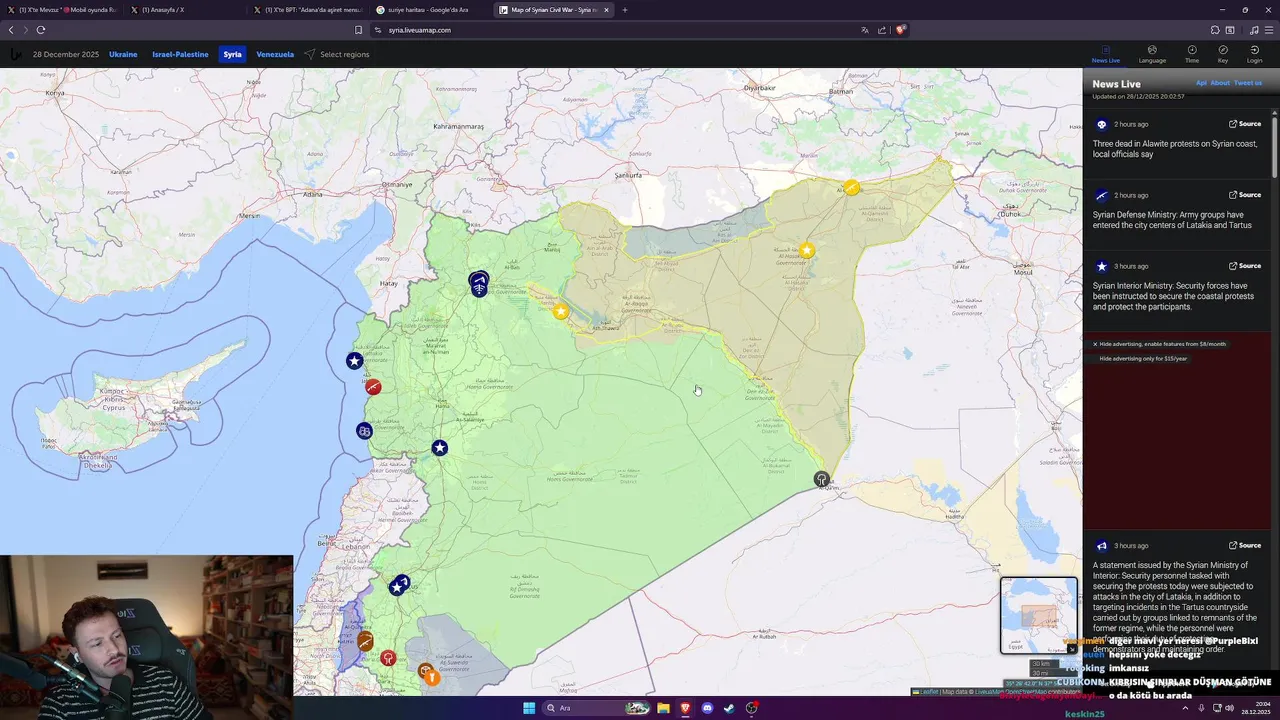Switch to the Ukraine map tab
The height and width of the screenshot is (720, 1280).
coord(123,54)
